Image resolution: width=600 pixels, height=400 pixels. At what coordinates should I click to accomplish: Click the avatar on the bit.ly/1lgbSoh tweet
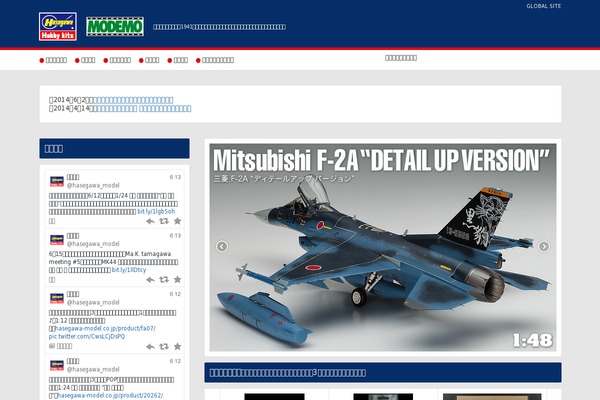[57, 181]
